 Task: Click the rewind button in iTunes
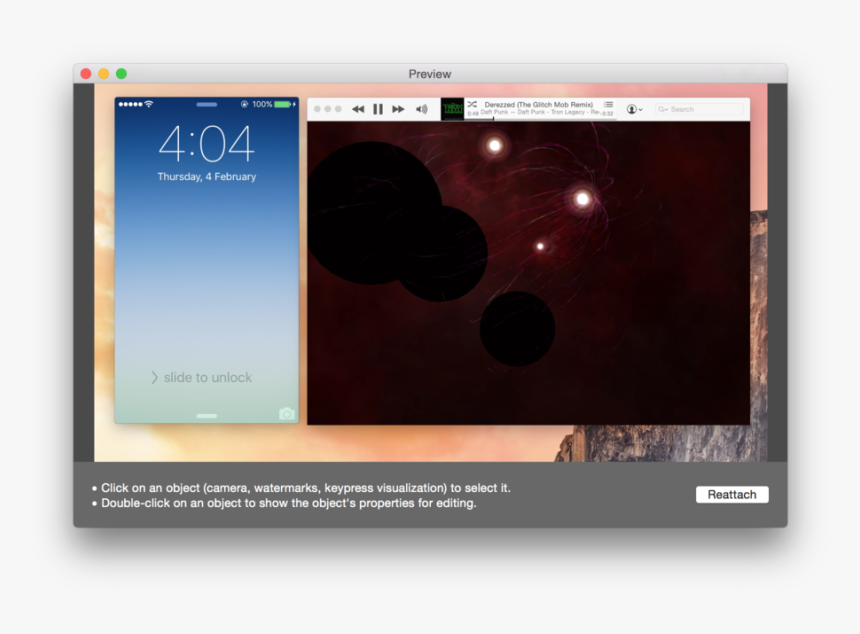(358, 109)
